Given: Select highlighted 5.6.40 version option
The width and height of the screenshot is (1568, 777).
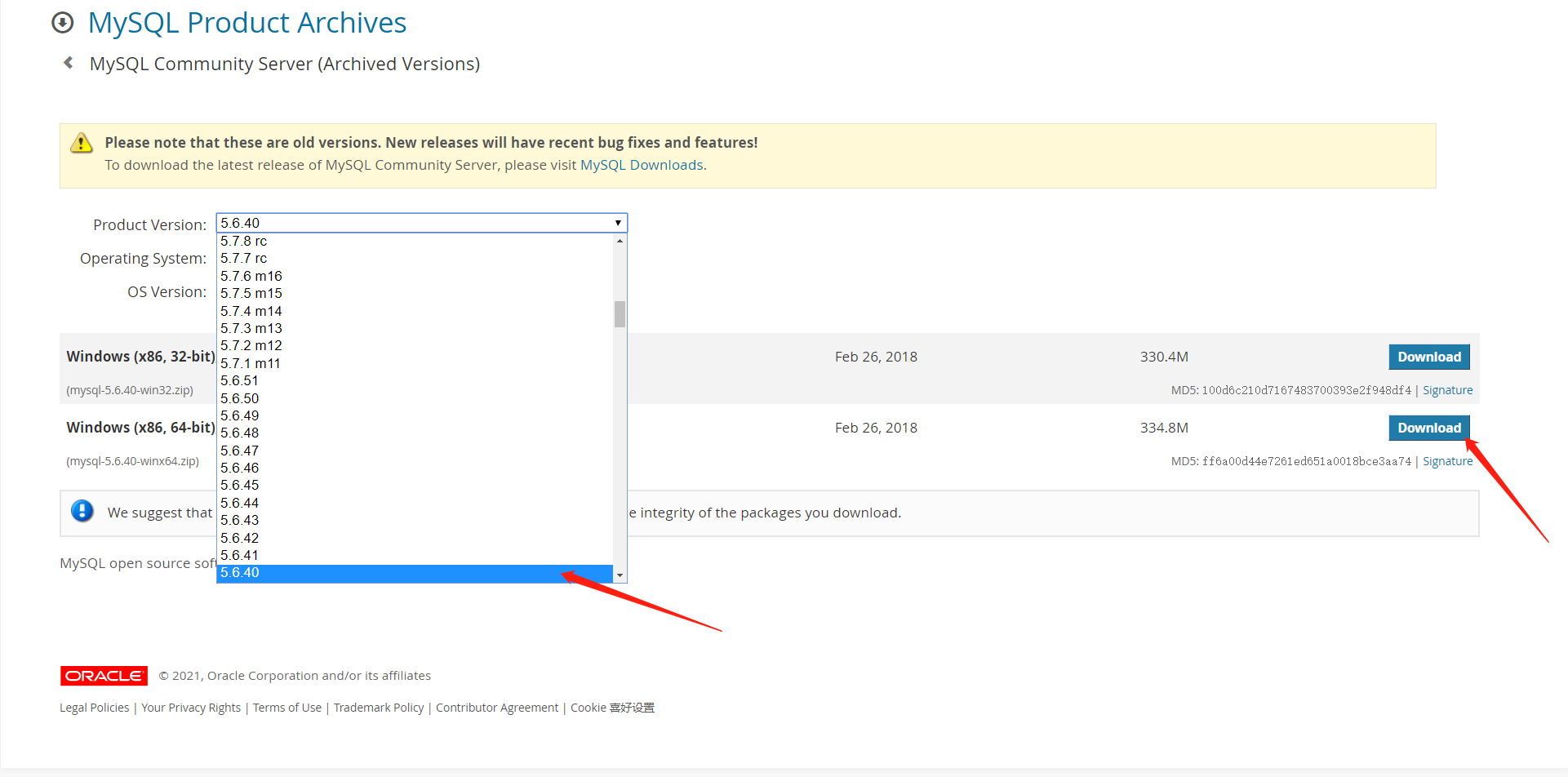Looking at the screenshot, I should [415, 573].
